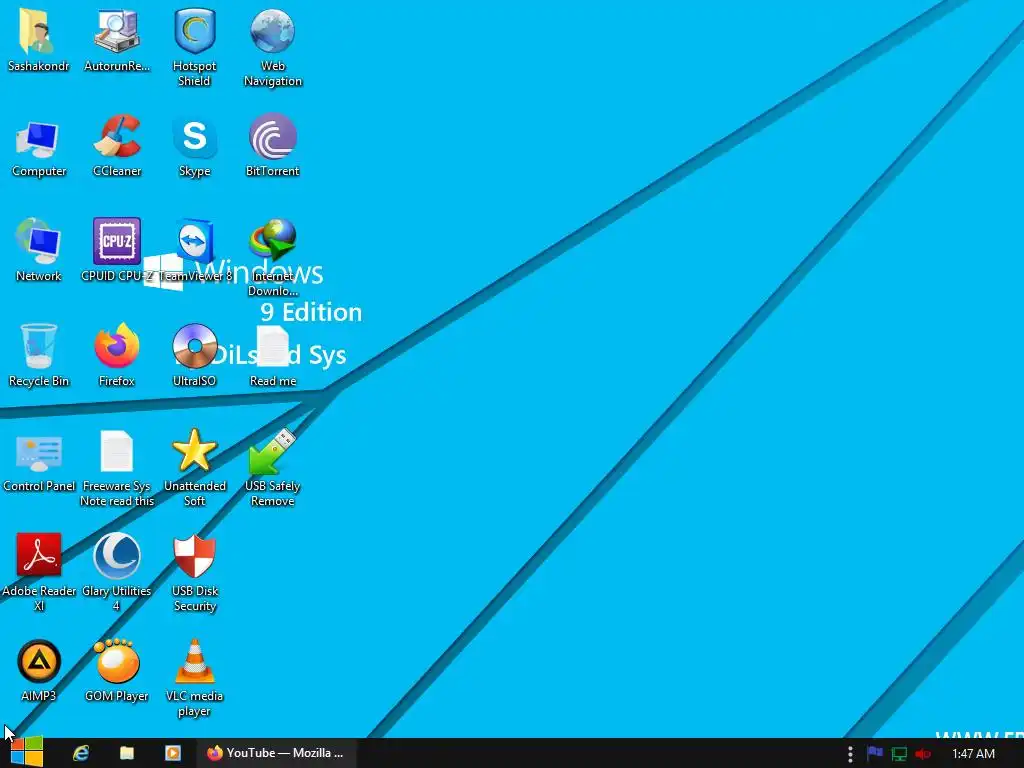Select the Skype desktop shortcut
1024x768 pixels.
195,136
